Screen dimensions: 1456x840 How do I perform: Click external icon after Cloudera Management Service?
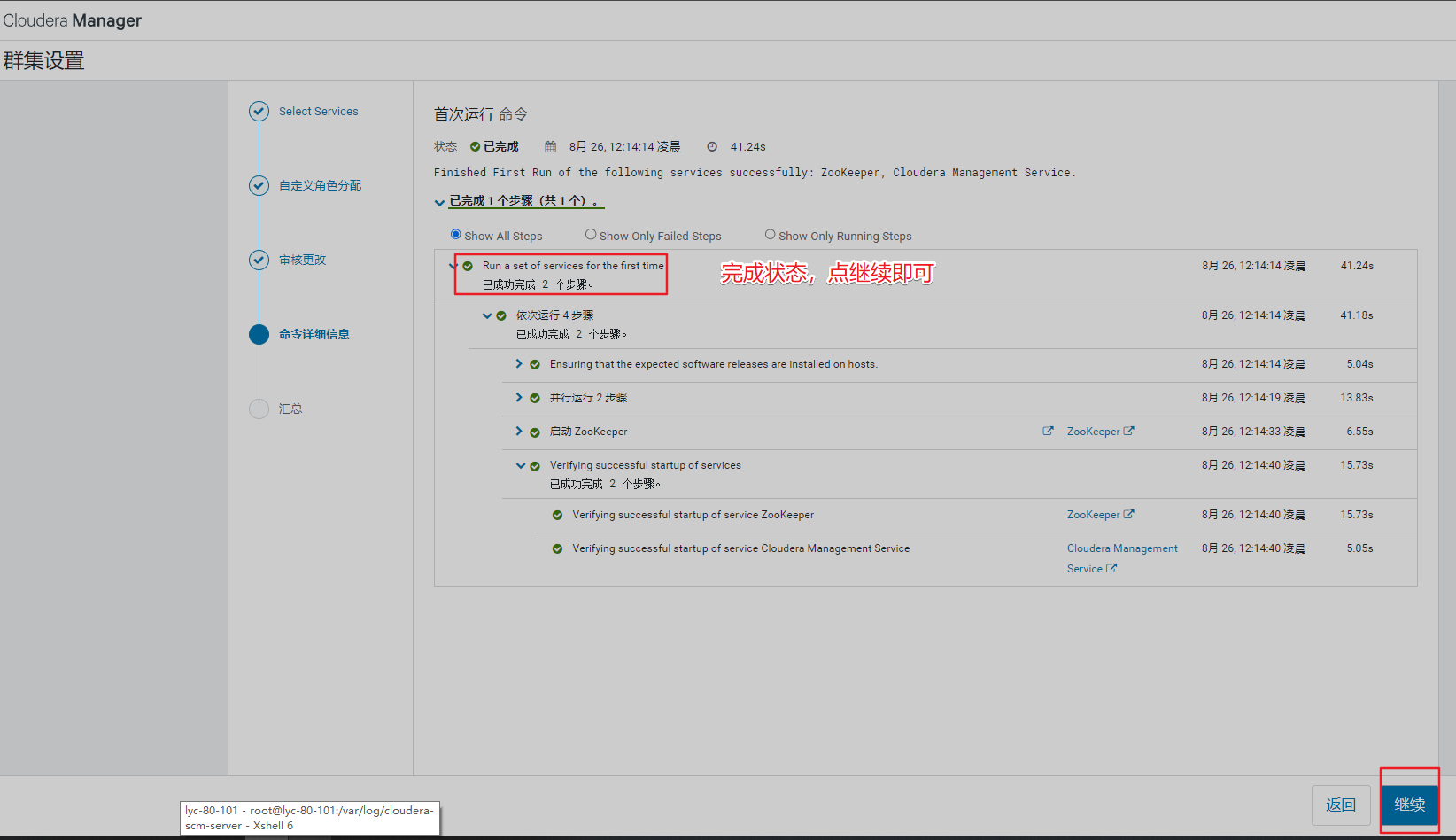coord(1111,568)
